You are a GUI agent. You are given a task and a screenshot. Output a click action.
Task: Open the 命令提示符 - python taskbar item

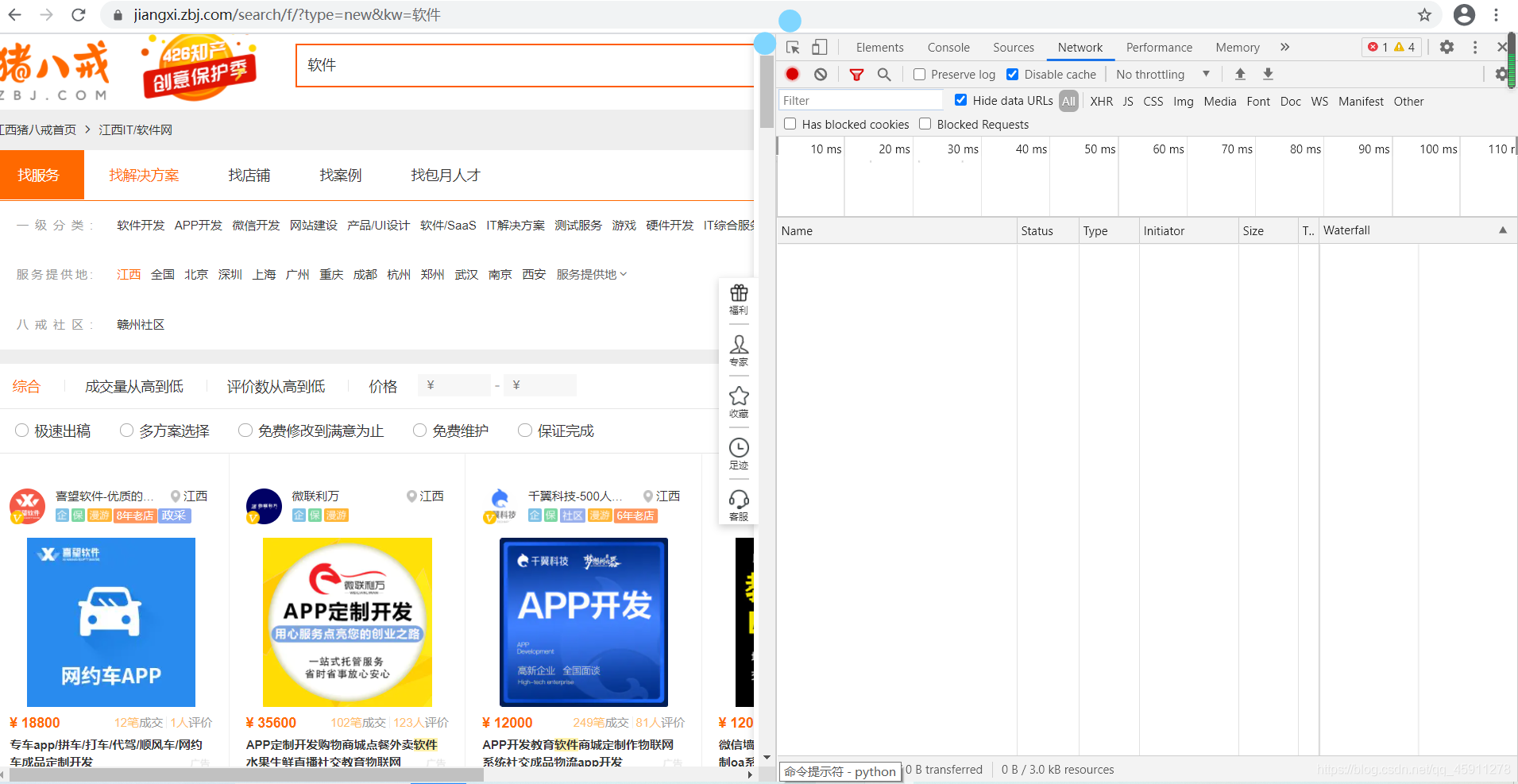840,771
